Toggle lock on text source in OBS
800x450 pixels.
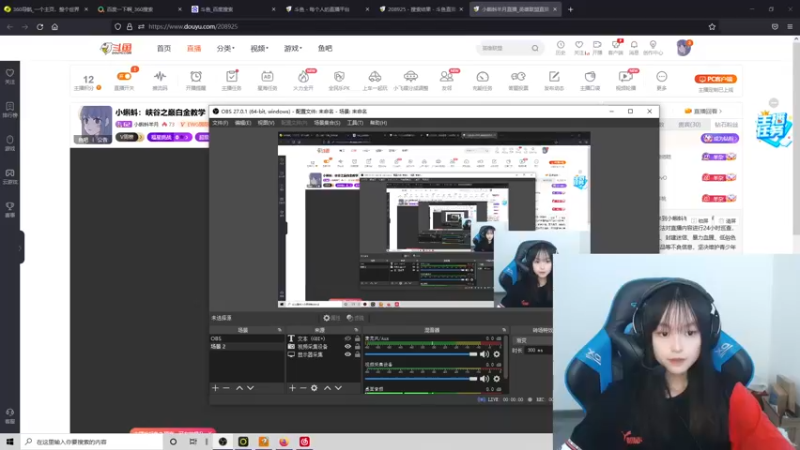[x=357, y=339]
